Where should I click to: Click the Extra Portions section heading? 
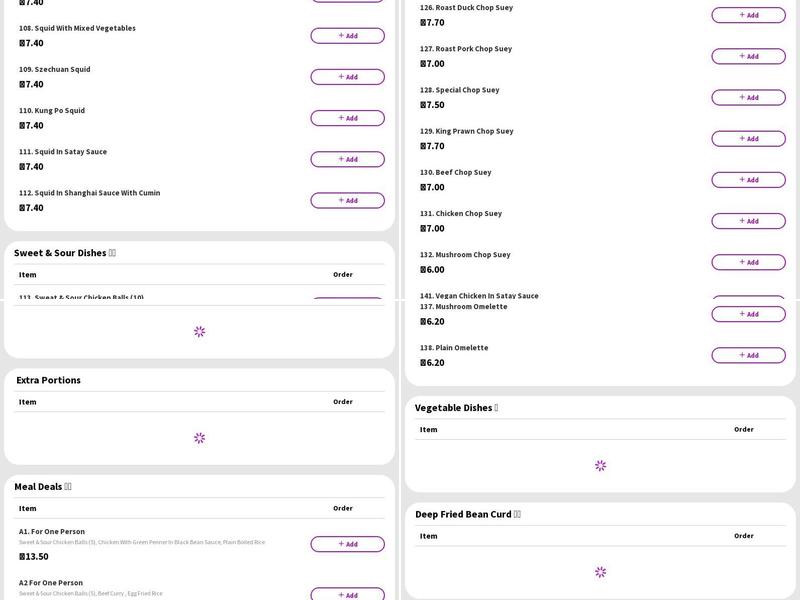click(x=48, y=380)
